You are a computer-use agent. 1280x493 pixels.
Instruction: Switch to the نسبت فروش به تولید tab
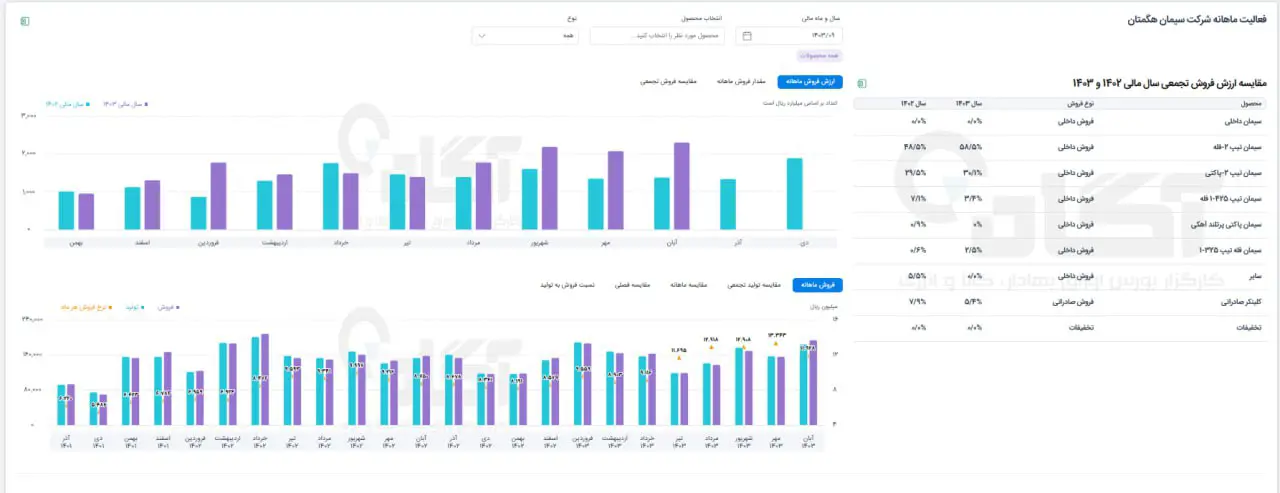pyautogui.click(x=567, y=285)
